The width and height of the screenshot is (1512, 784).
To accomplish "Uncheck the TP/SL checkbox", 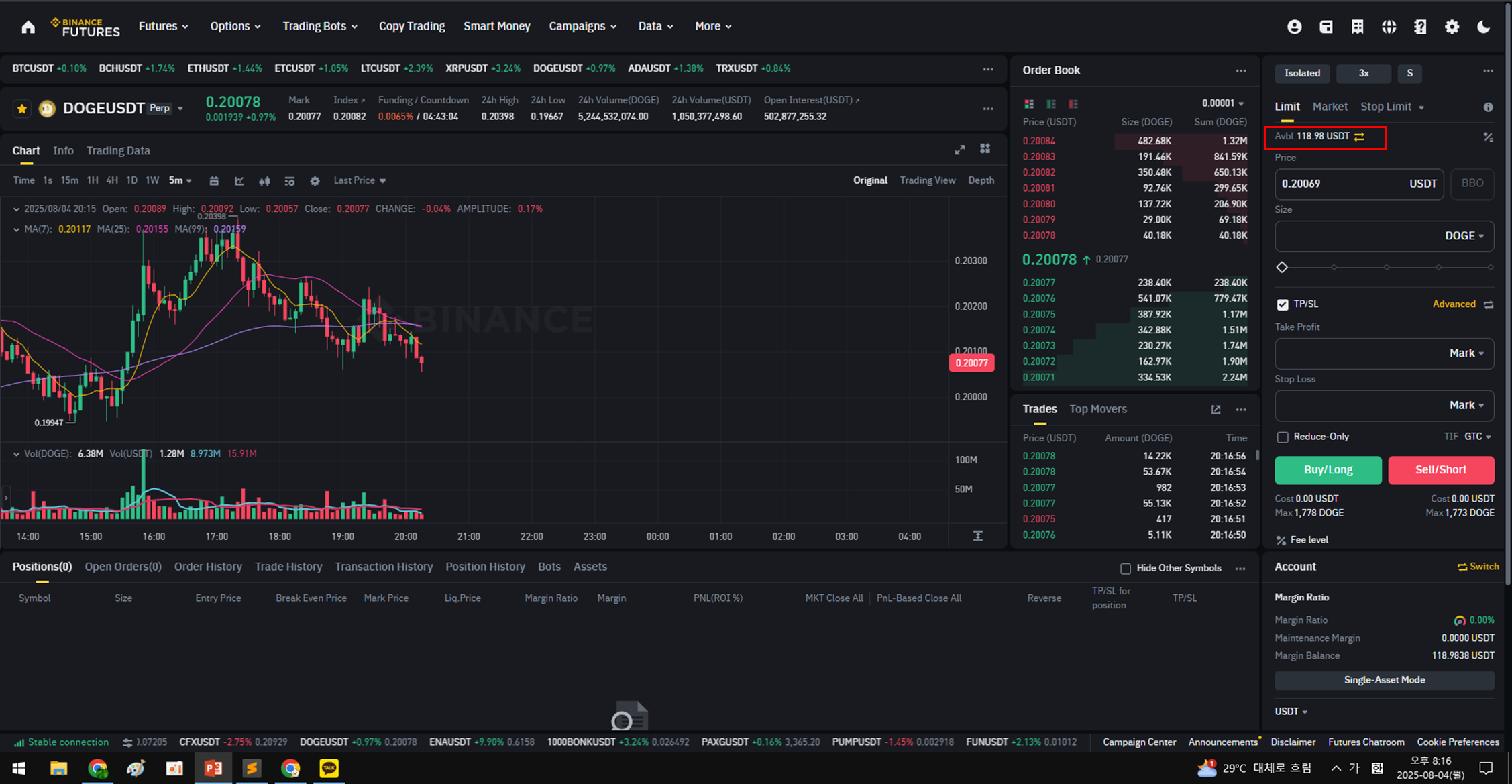I will (x=1283, y=304).
